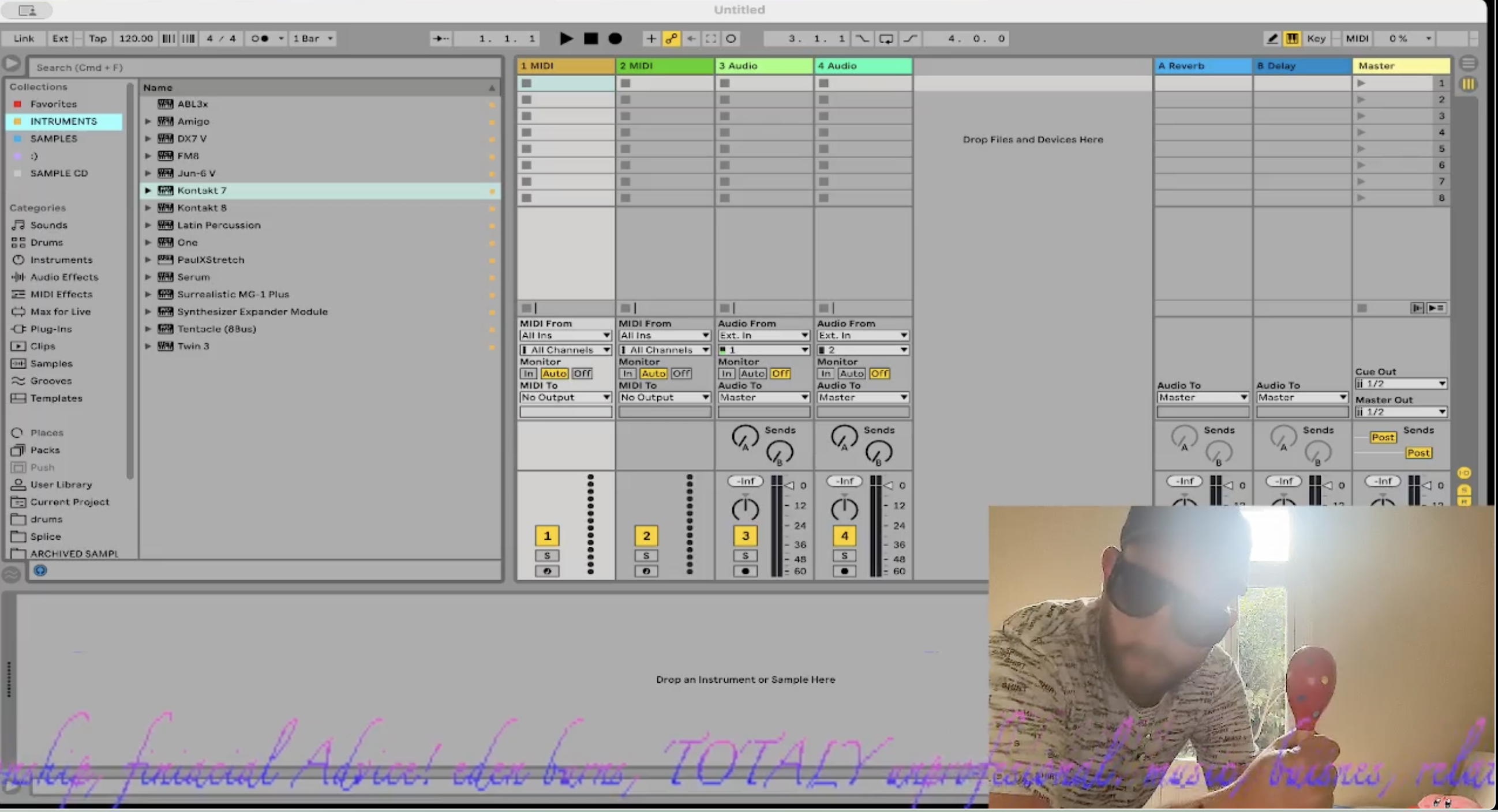Solo track 3 Audio

[745, 555]
